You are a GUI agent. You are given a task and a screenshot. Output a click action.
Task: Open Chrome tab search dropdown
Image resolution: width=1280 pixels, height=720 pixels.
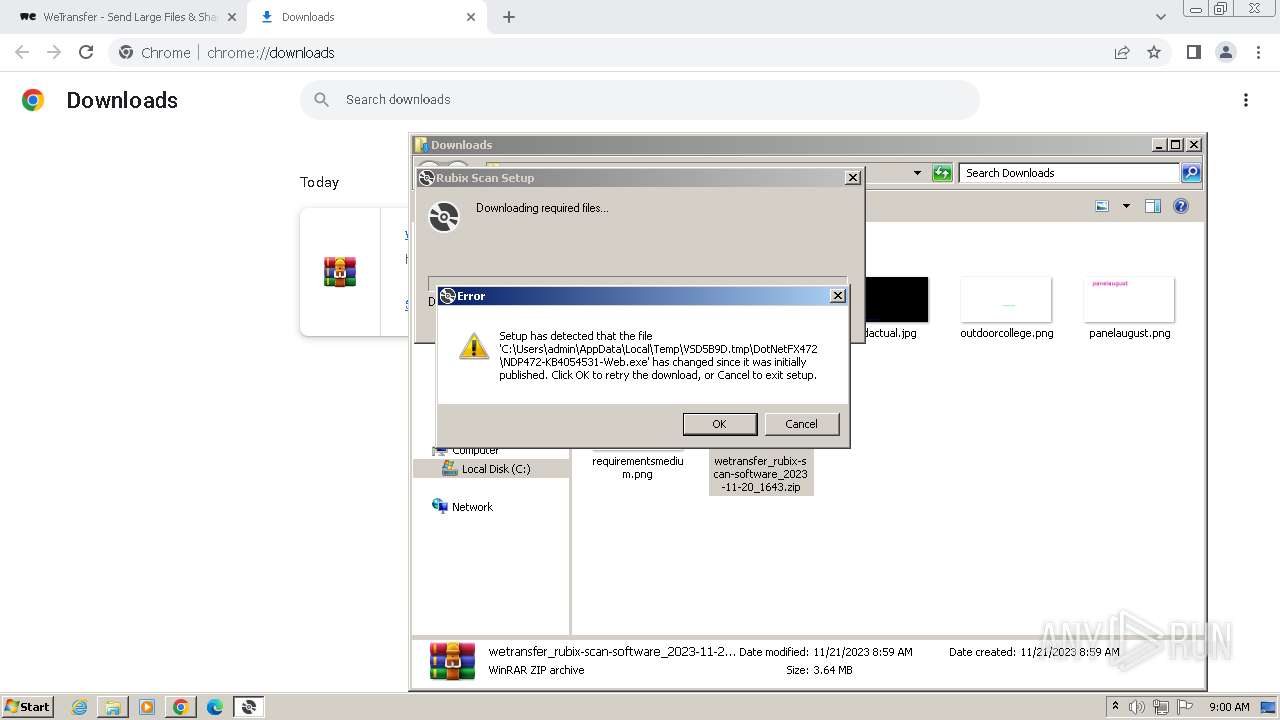pos(1161,17)
